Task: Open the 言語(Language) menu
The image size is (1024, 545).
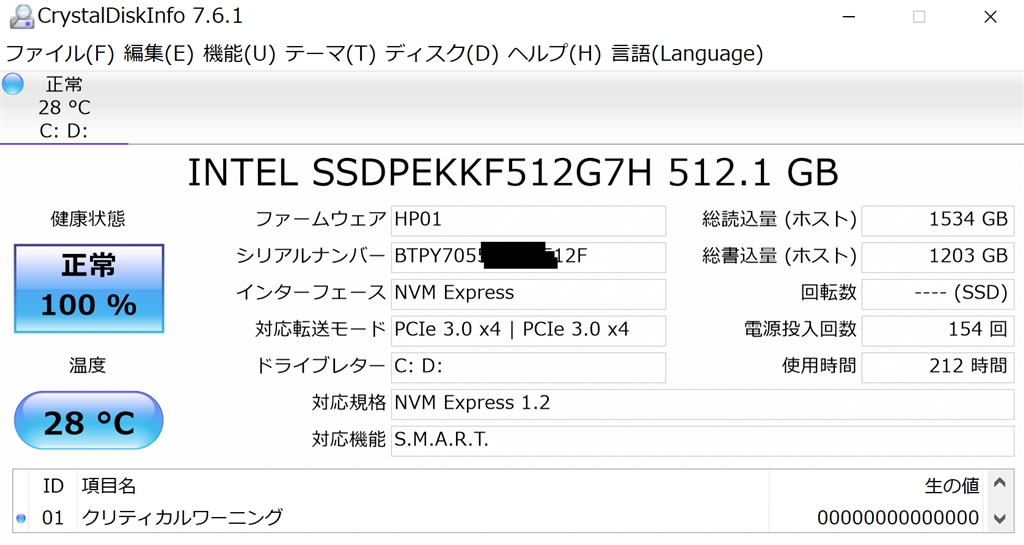Action: click(687, 53)
